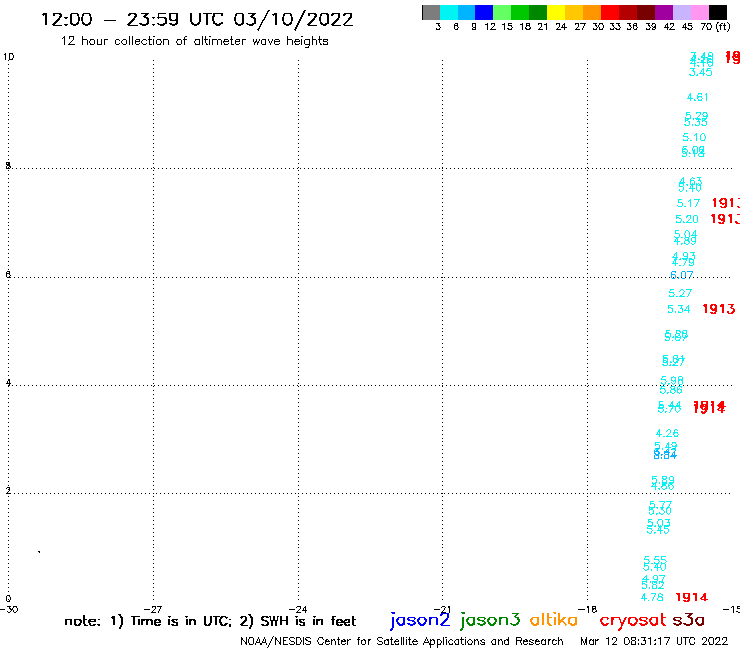Pick the bright red swatch in the color scale

[x=610, y=12]
